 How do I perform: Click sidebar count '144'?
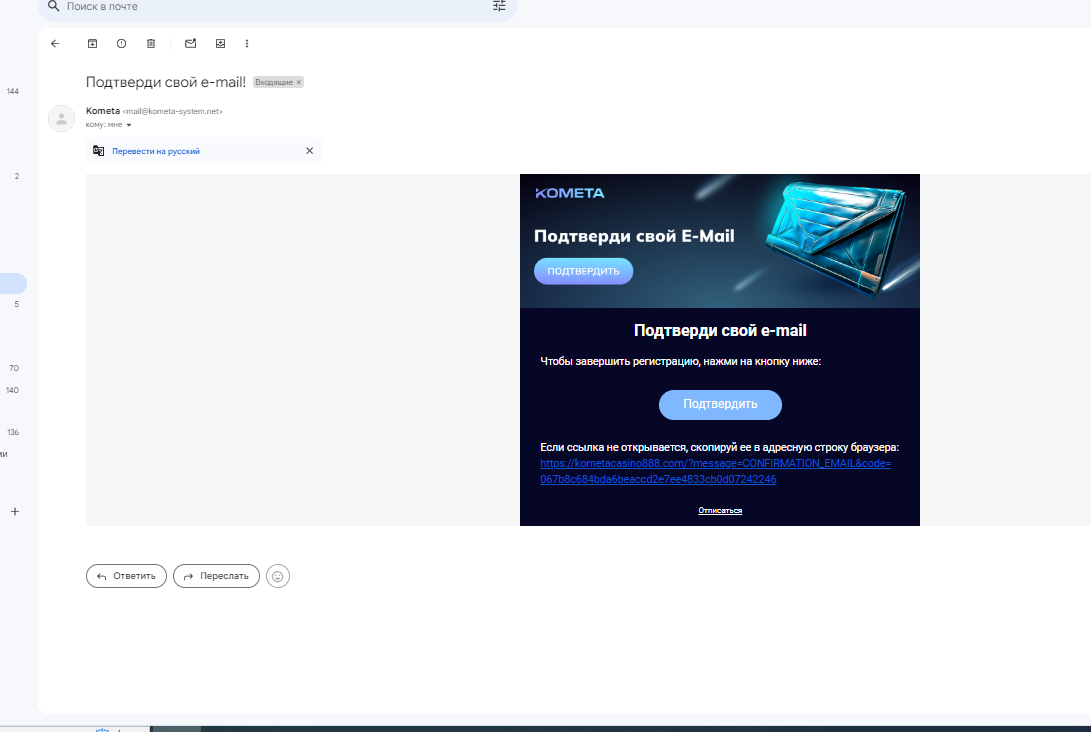click(x=13, y=91)
